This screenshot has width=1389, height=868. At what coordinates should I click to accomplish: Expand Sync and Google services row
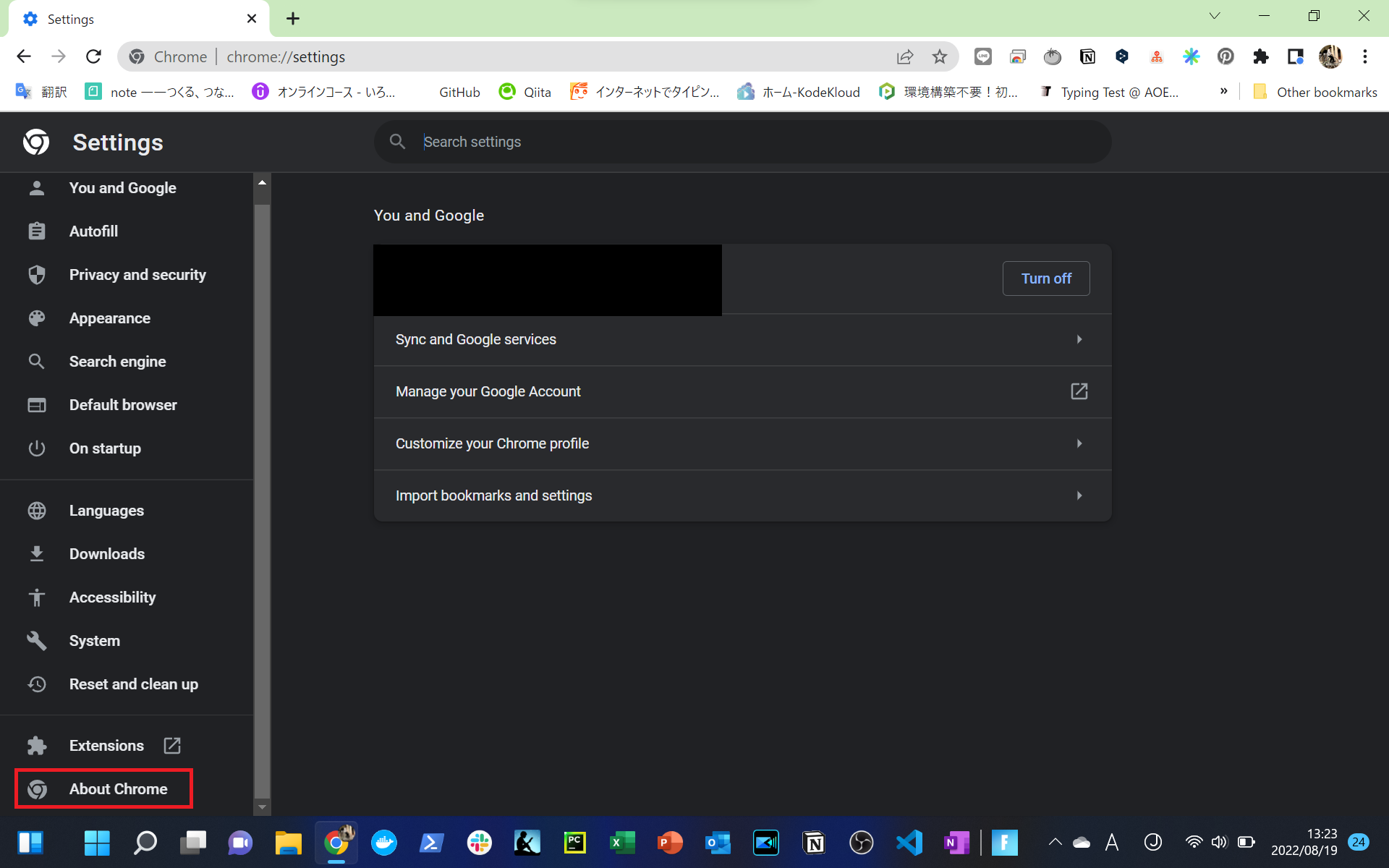[742, 339]
